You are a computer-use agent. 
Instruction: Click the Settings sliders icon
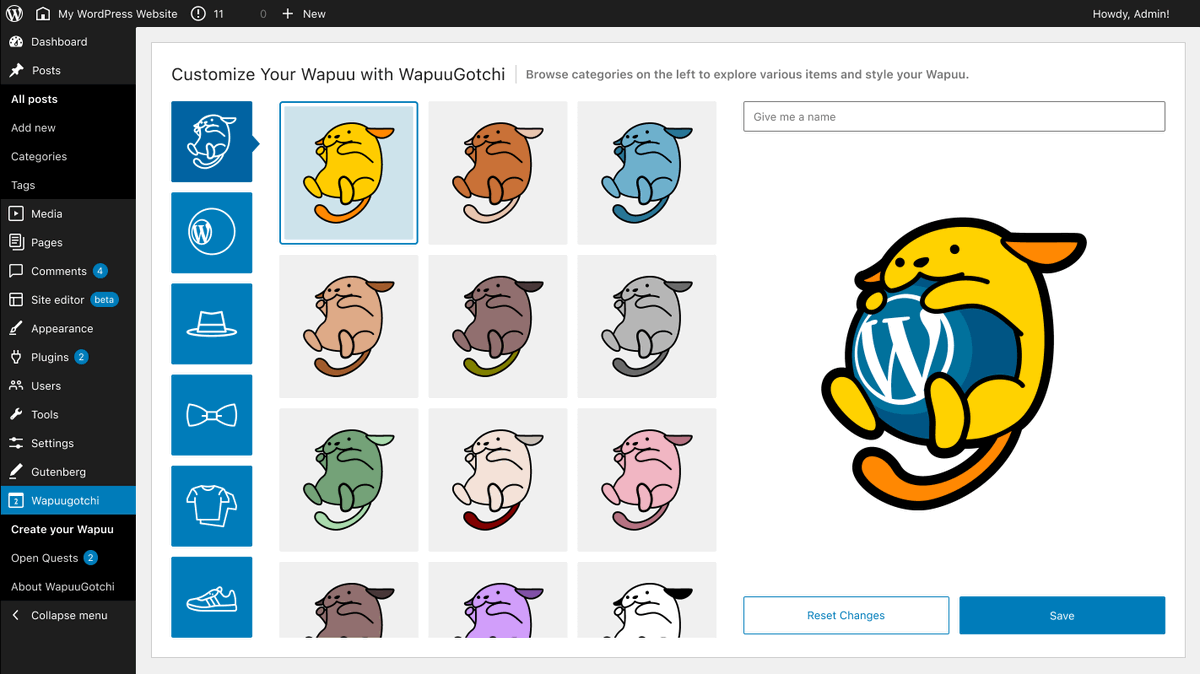click(x=16, y=443)
